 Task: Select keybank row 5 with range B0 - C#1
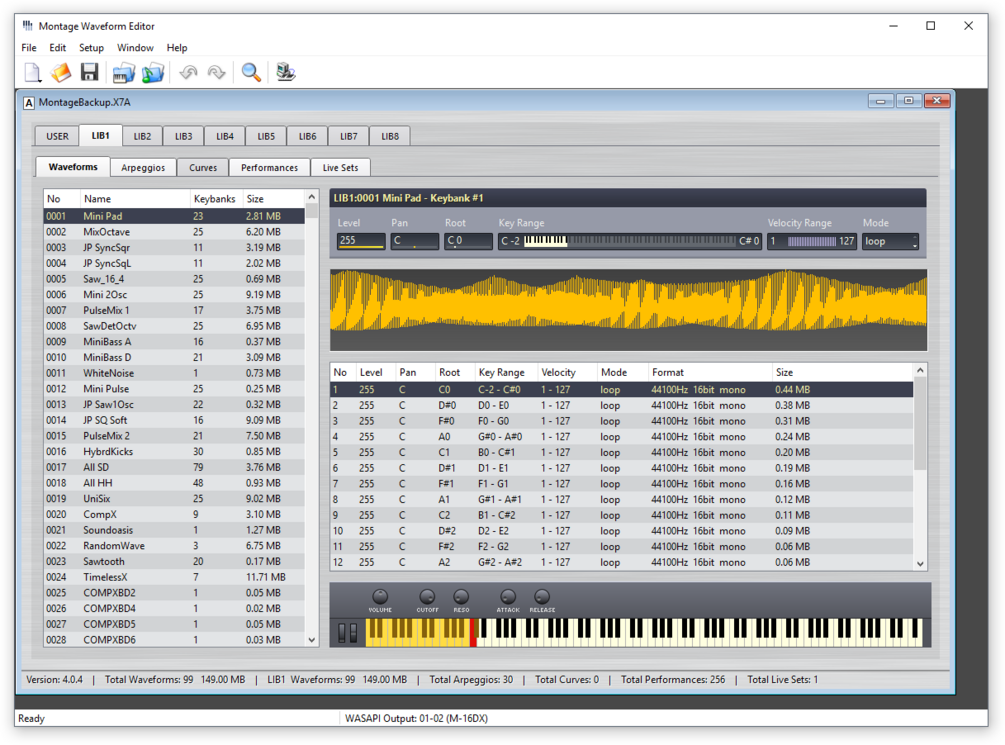[622, 453]
